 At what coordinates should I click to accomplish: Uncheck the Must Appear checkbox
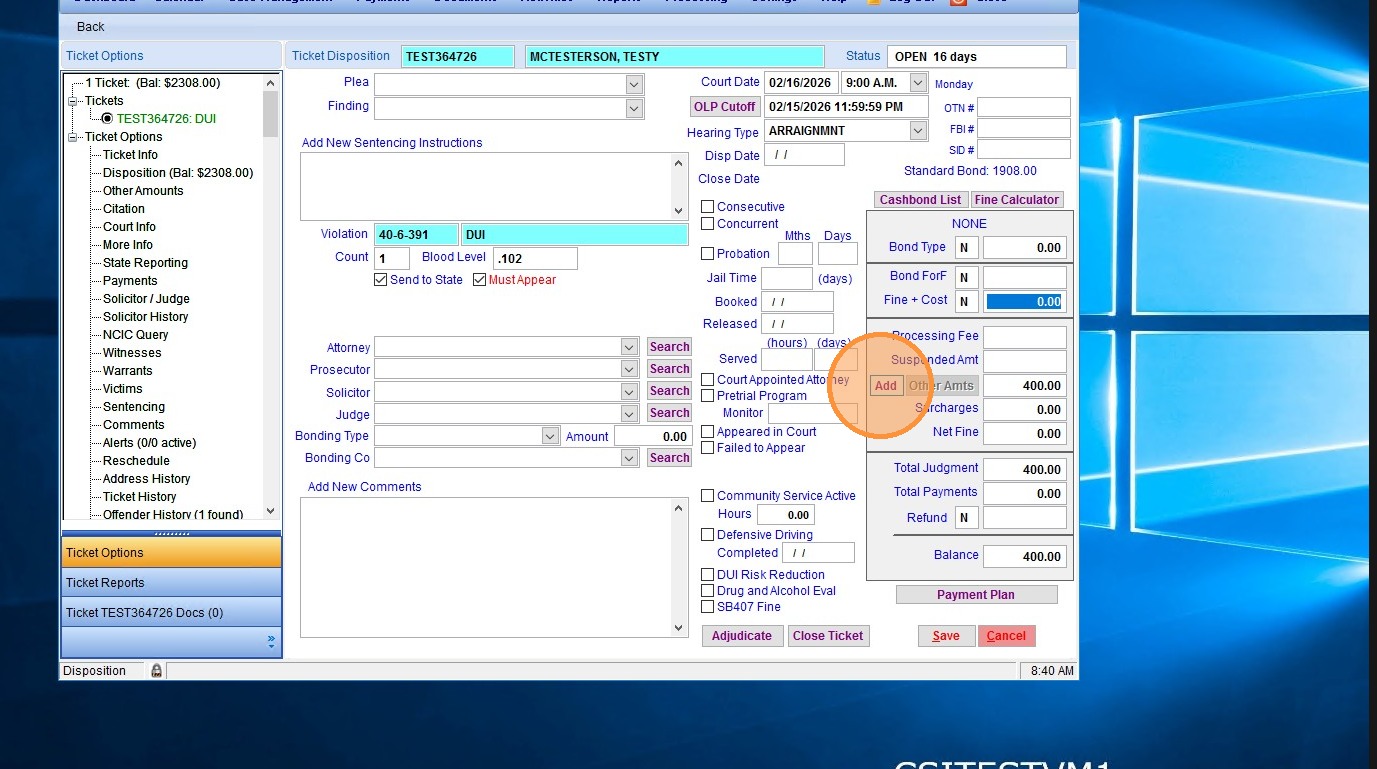pyautogui.click(x=480, y=280)
